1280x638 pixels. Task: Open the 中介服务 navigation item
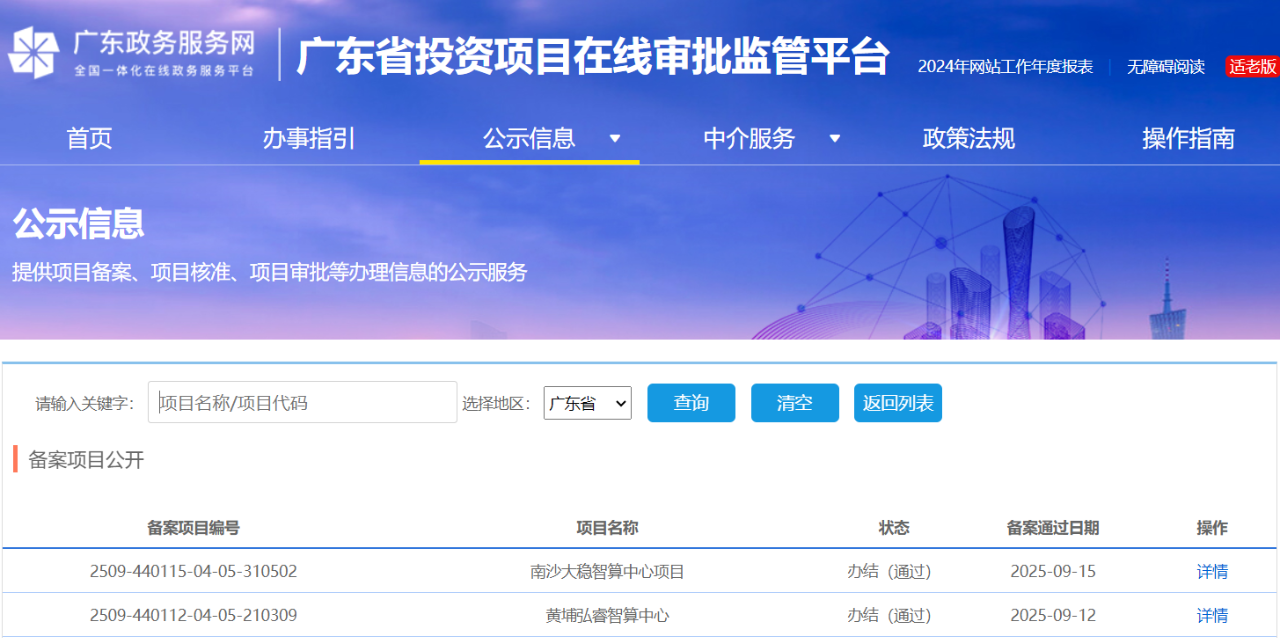(749, 139)
